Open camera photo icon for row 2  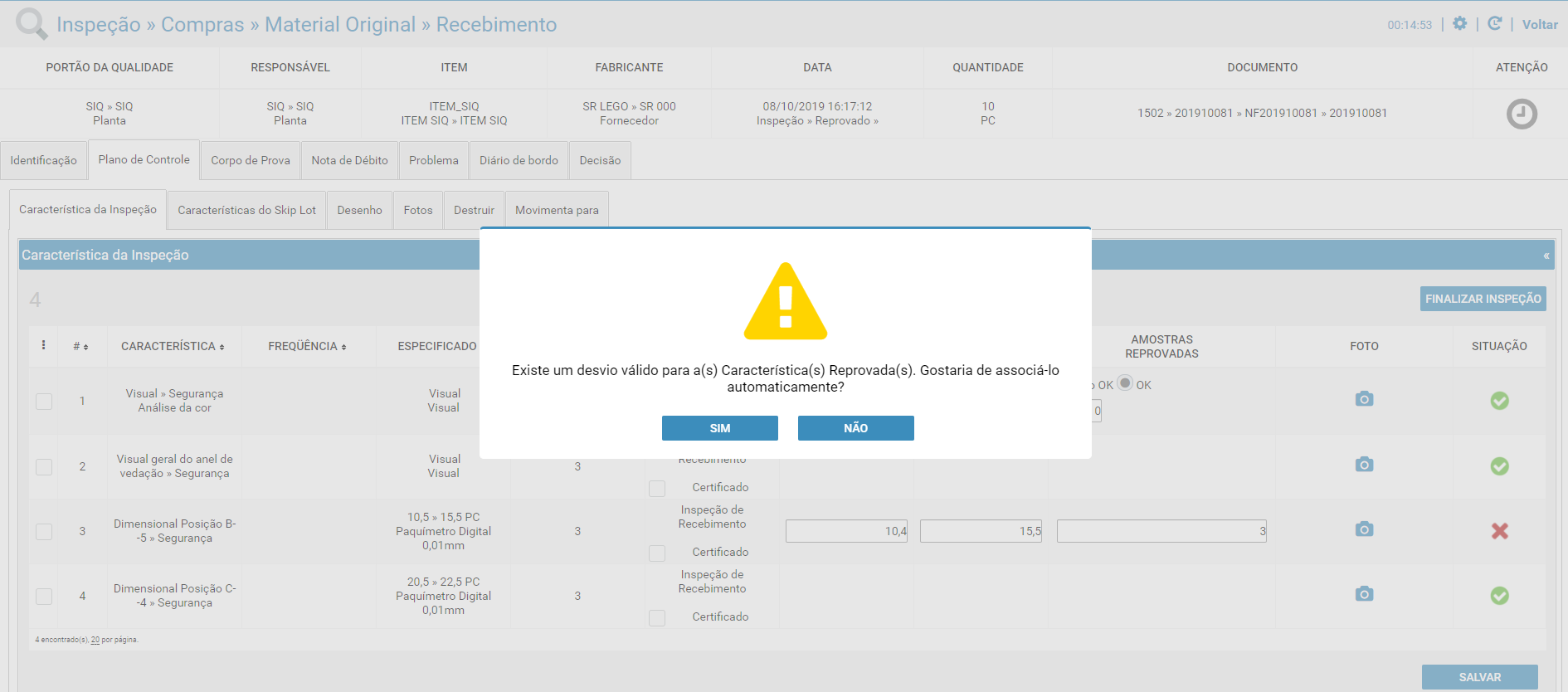(x=1364, y=465)
